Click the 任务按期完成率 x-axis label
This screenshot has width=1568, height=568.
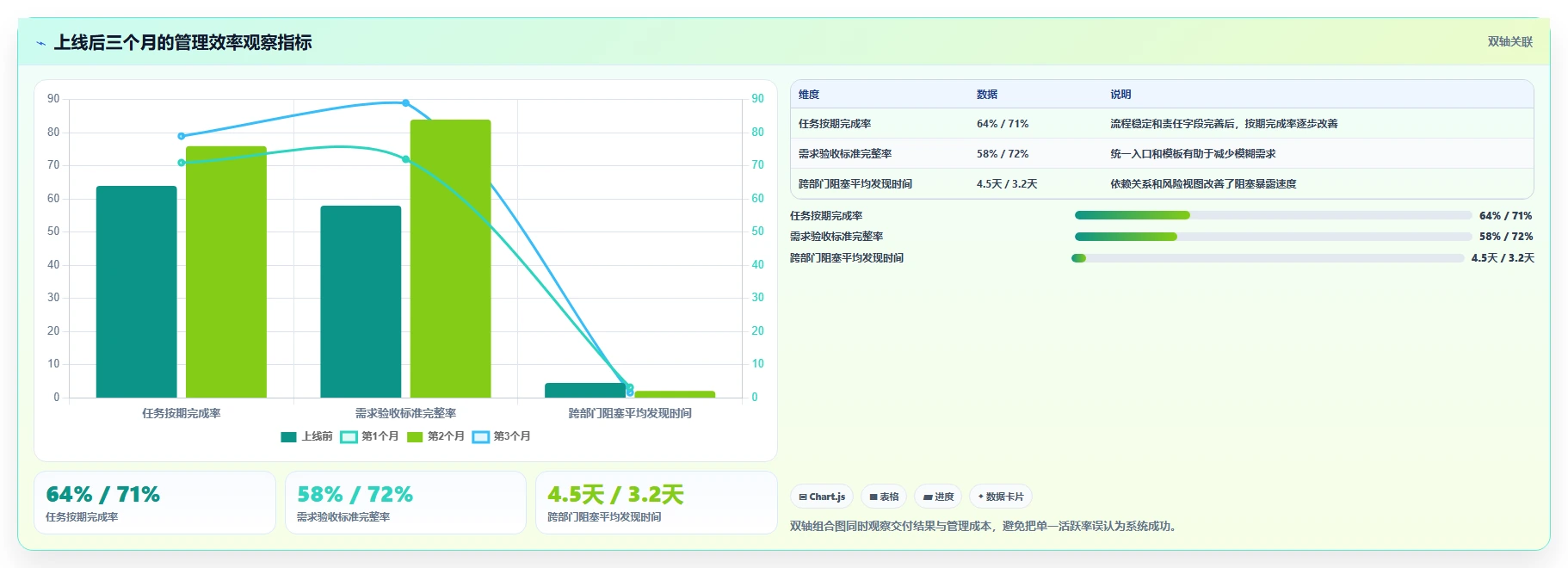pos(182,413)
